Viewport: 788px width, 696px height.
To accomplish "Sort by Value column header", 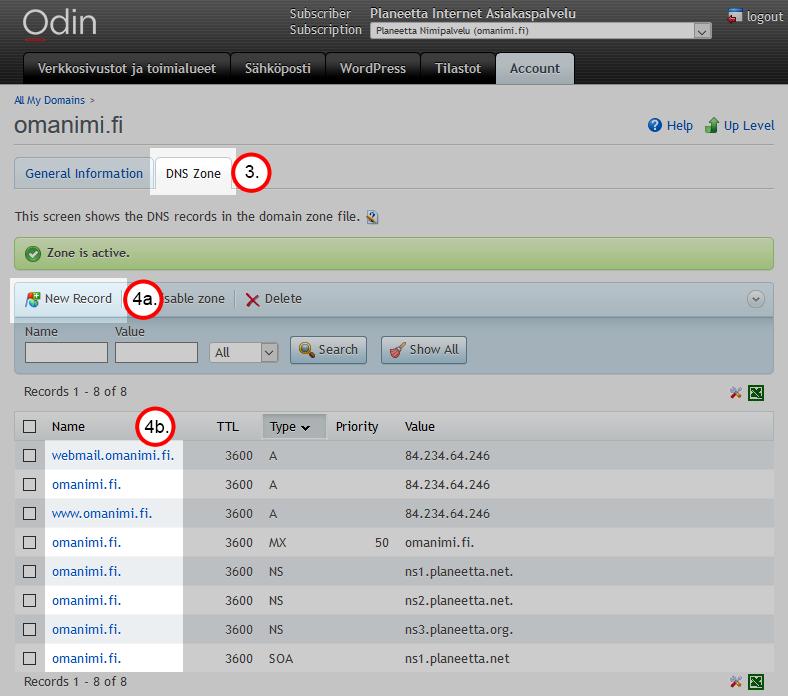I will [420, 427].
